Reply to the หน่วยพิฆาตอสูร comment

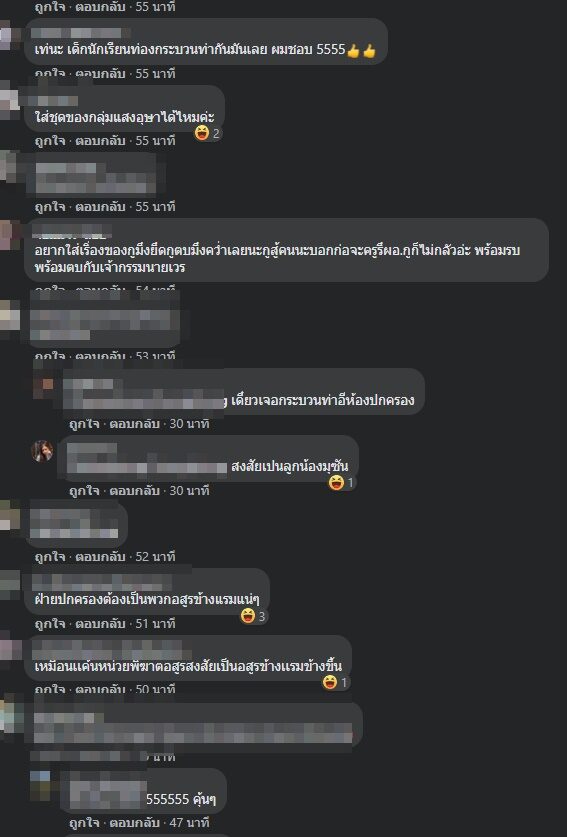click(100, 689)
